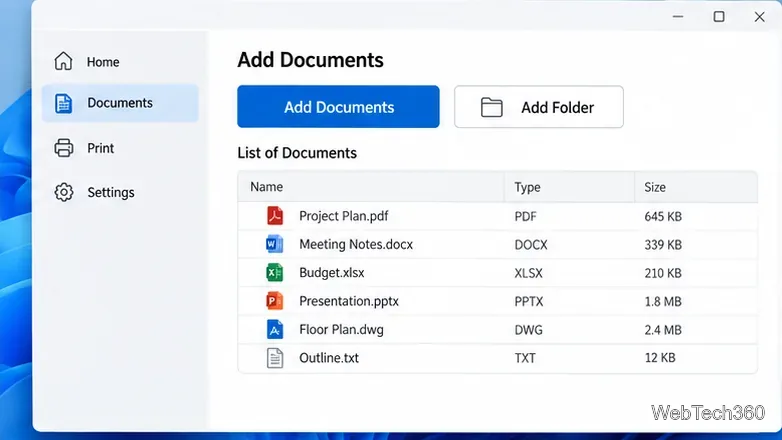
Task: Click the Settings gear icon
Action: pyautogui.click(x=64, y=192)
